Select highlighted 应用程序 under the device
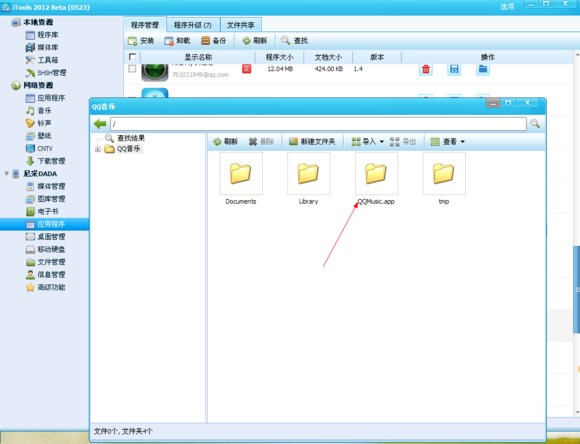580x444 pixels. pos(44,224)
